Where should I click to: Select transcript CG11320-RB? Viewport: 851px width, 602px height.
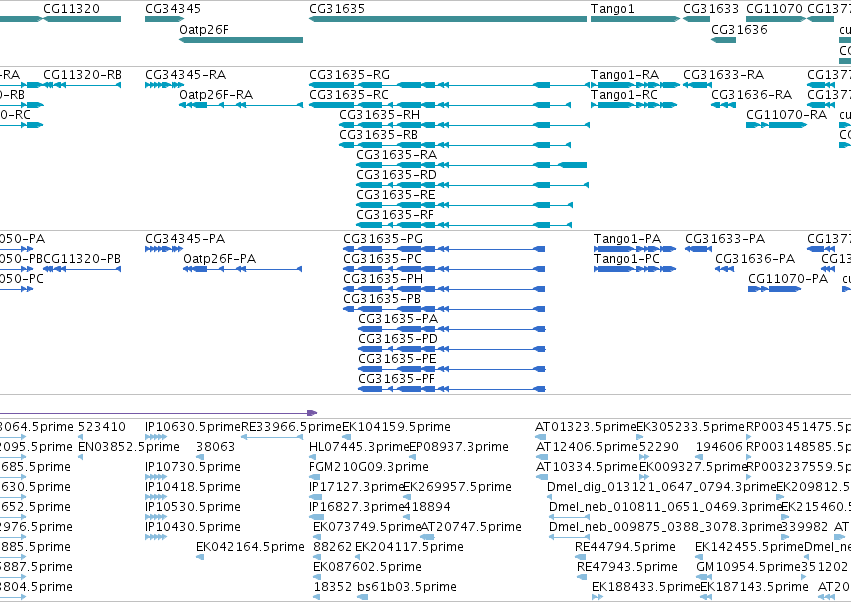(x=82, y=85)
